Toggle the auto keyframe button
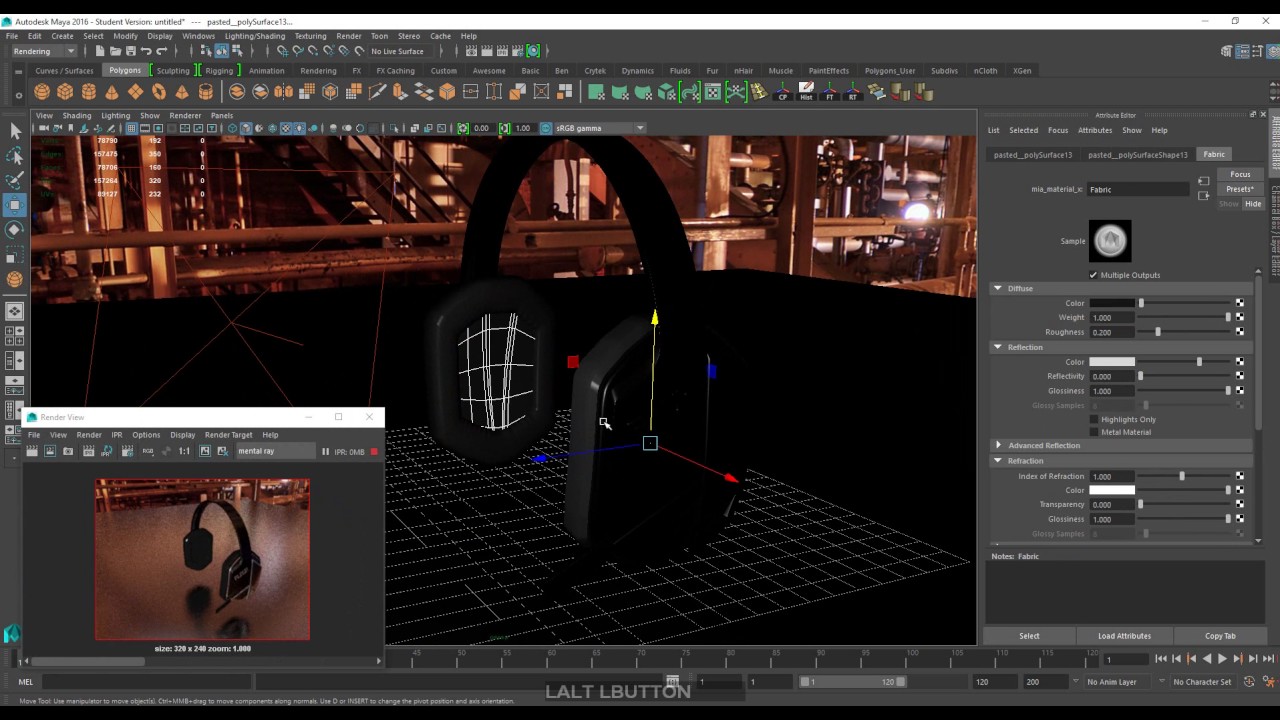The image size is (1280, 720). [x=1249, y=682]
